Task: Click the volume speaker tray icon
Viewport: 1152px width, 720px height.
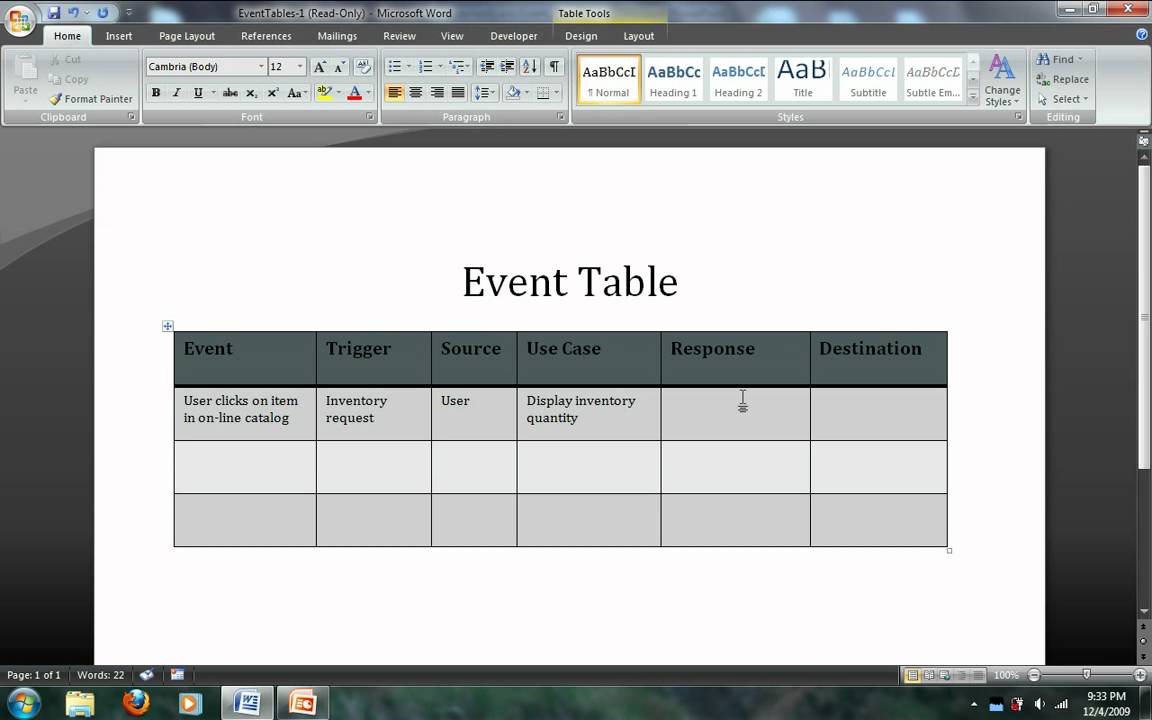Action: pyautogui.click(x=1040, y=704)
